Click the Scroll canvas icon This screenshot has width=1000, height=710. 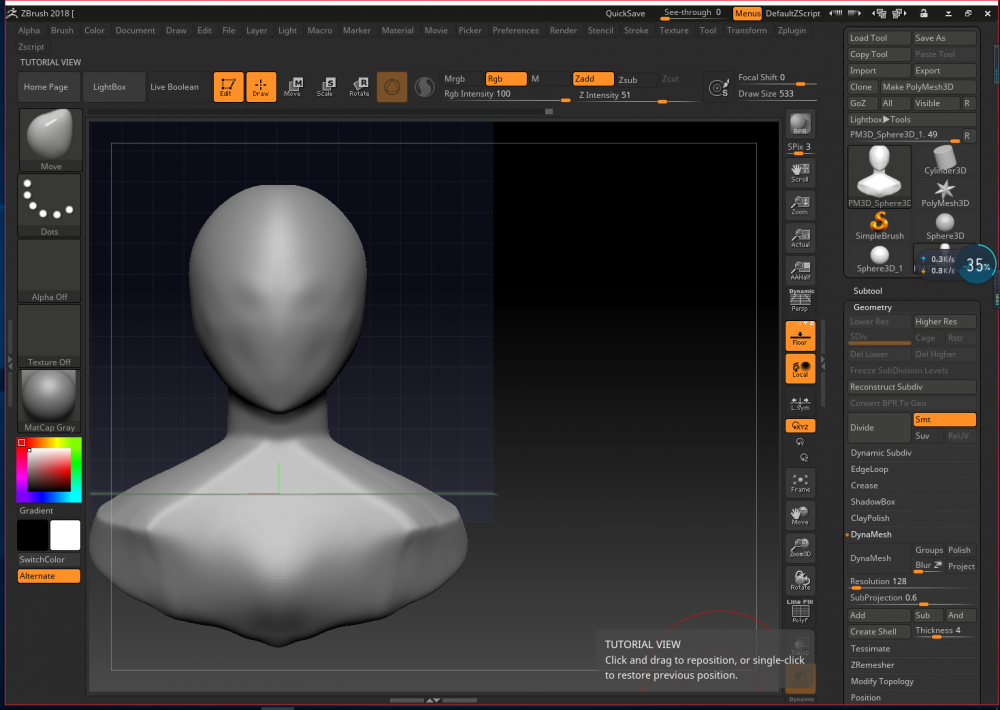pos(800,172)
